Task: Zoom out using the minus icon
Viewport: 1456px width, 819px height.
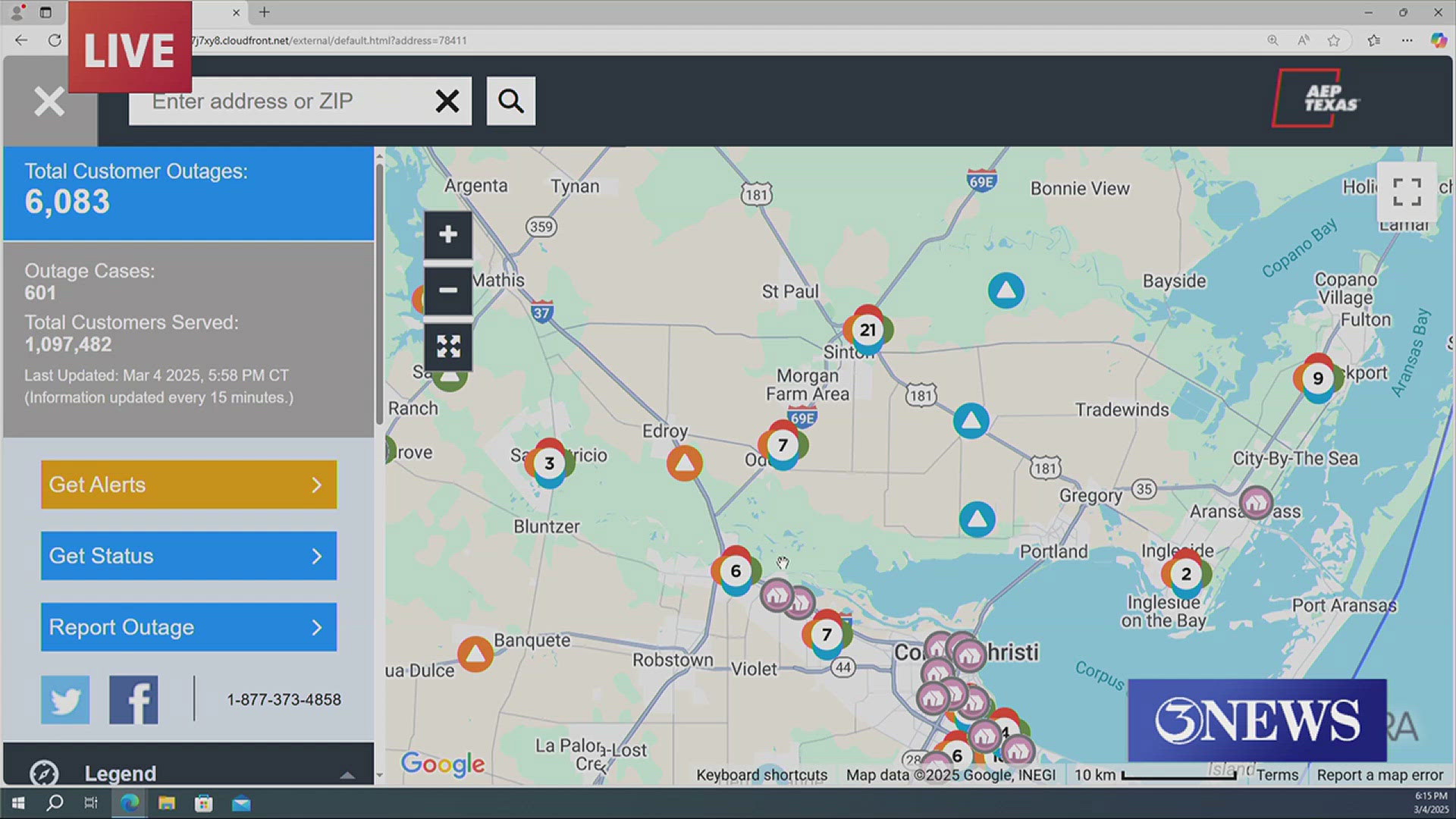Action: tap(447, 290)
